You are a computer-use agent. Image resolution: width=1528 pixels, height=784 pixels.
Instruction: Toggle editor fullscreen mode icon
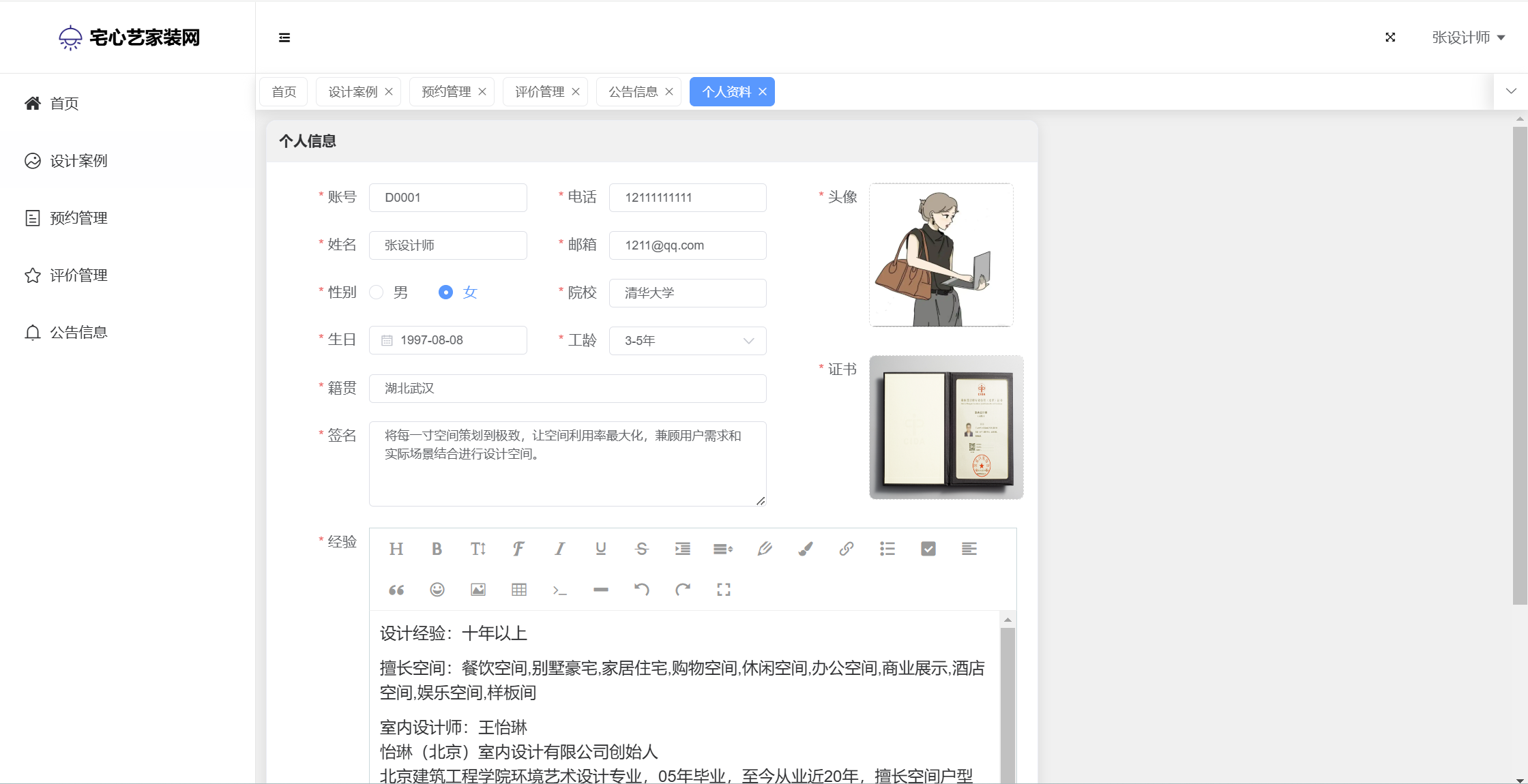[724, 590]
